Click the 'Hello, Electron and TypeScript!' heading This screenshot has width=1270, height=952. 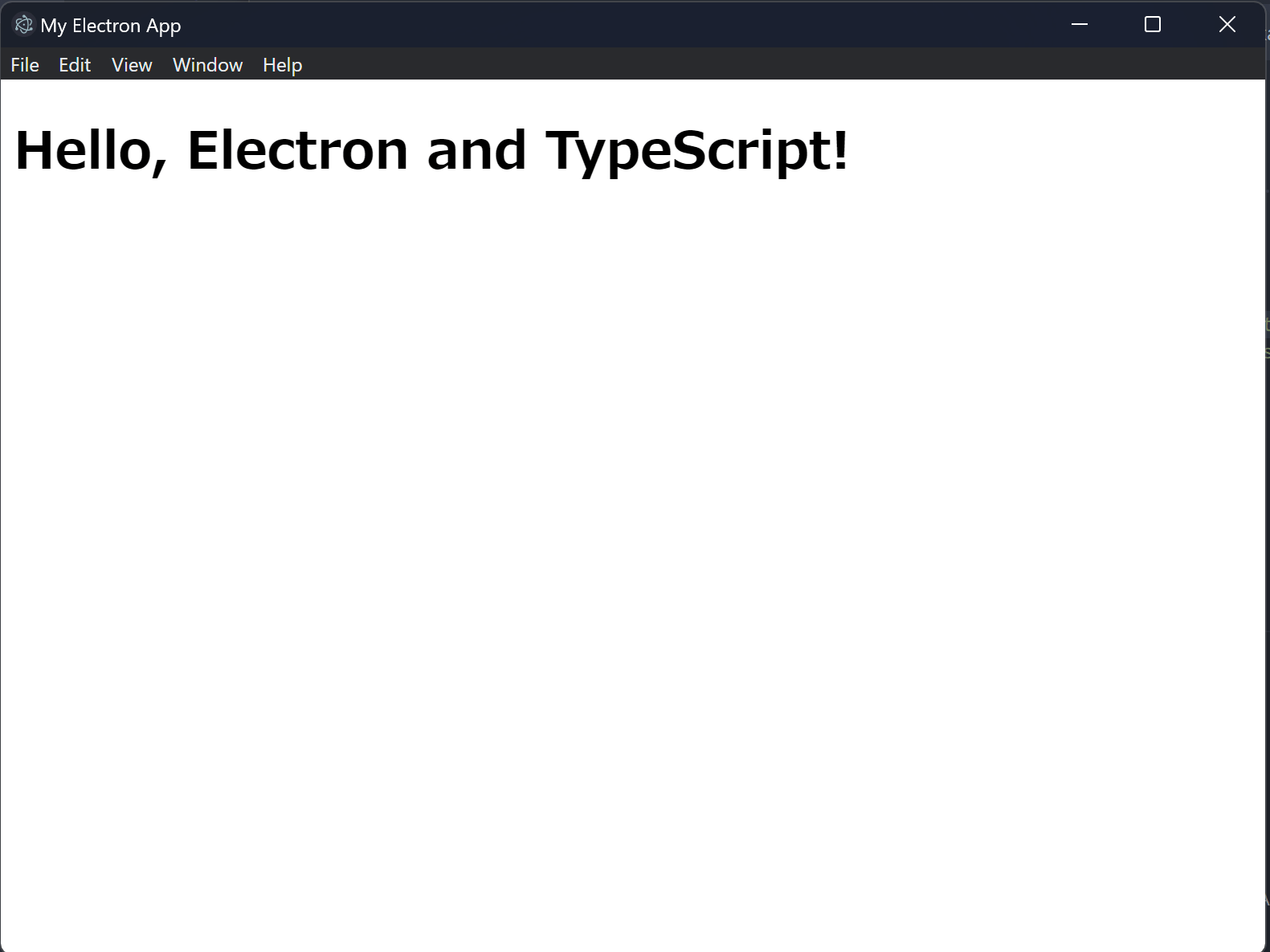pos(431,150)
